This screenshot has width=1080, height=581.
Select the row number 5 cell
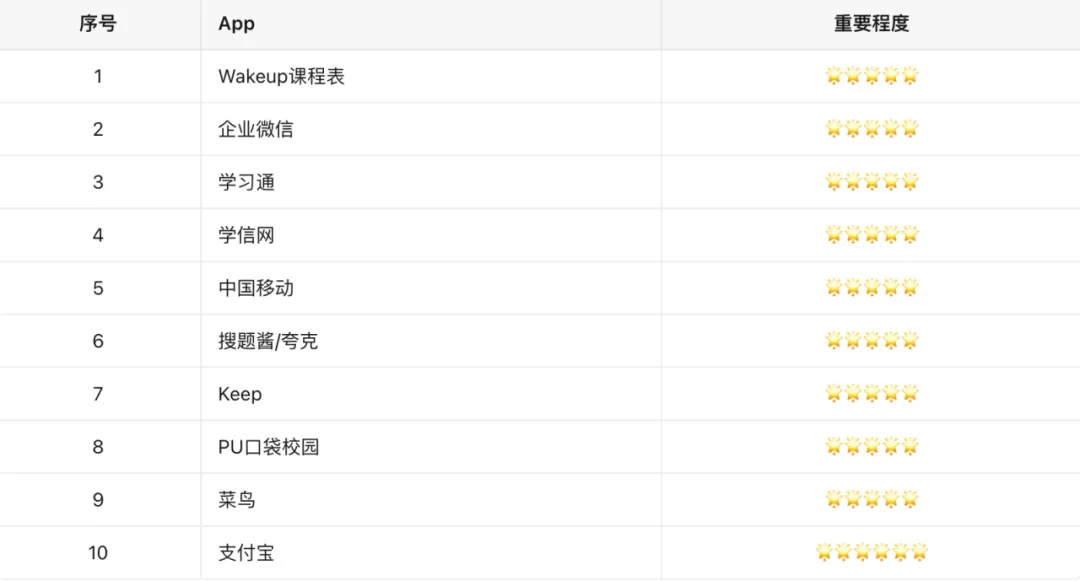tap(98, 288)
